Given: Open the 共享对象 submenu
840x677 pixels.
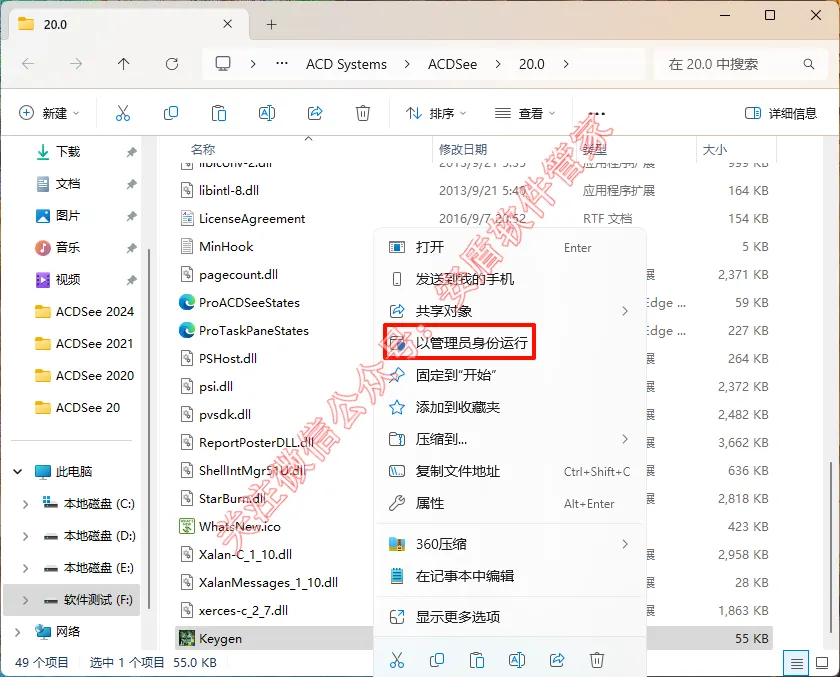Looking at the screenshot, I should (x=510, y=311).
